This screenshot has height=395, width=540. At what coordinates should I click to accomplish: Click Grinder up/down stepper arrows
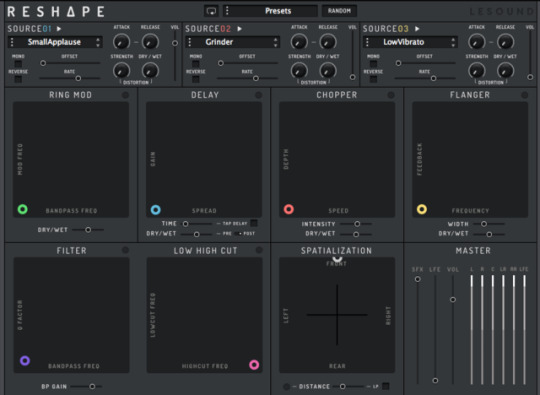(276, 42)
